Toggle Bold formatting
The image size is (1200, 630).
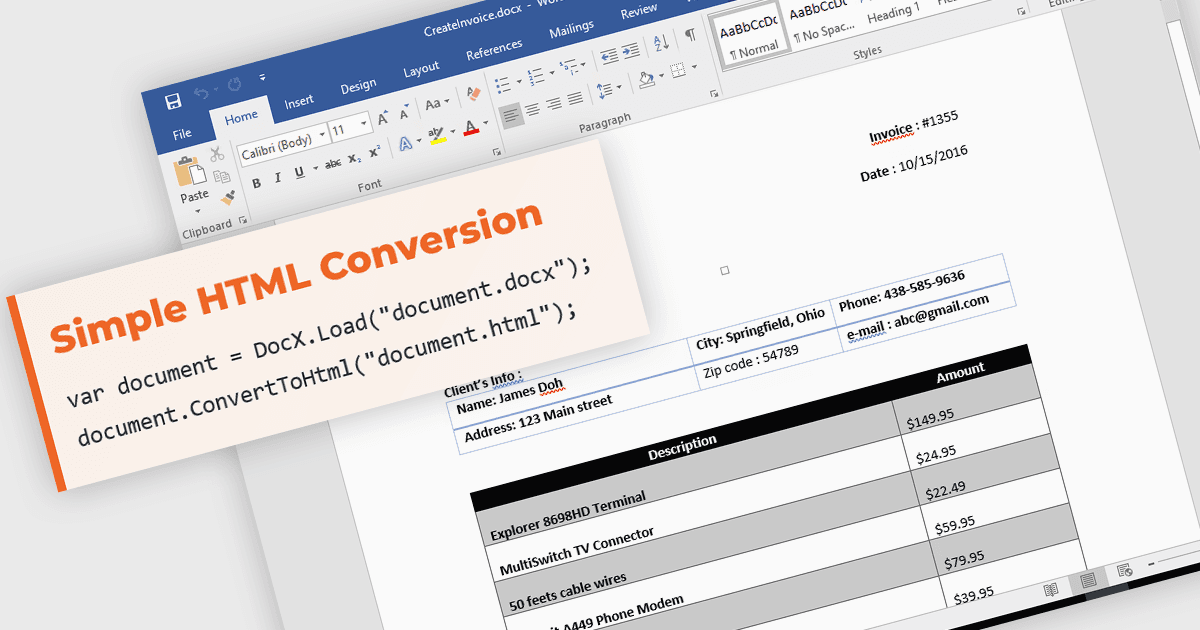pyautogui.click(x=256, y=182)
